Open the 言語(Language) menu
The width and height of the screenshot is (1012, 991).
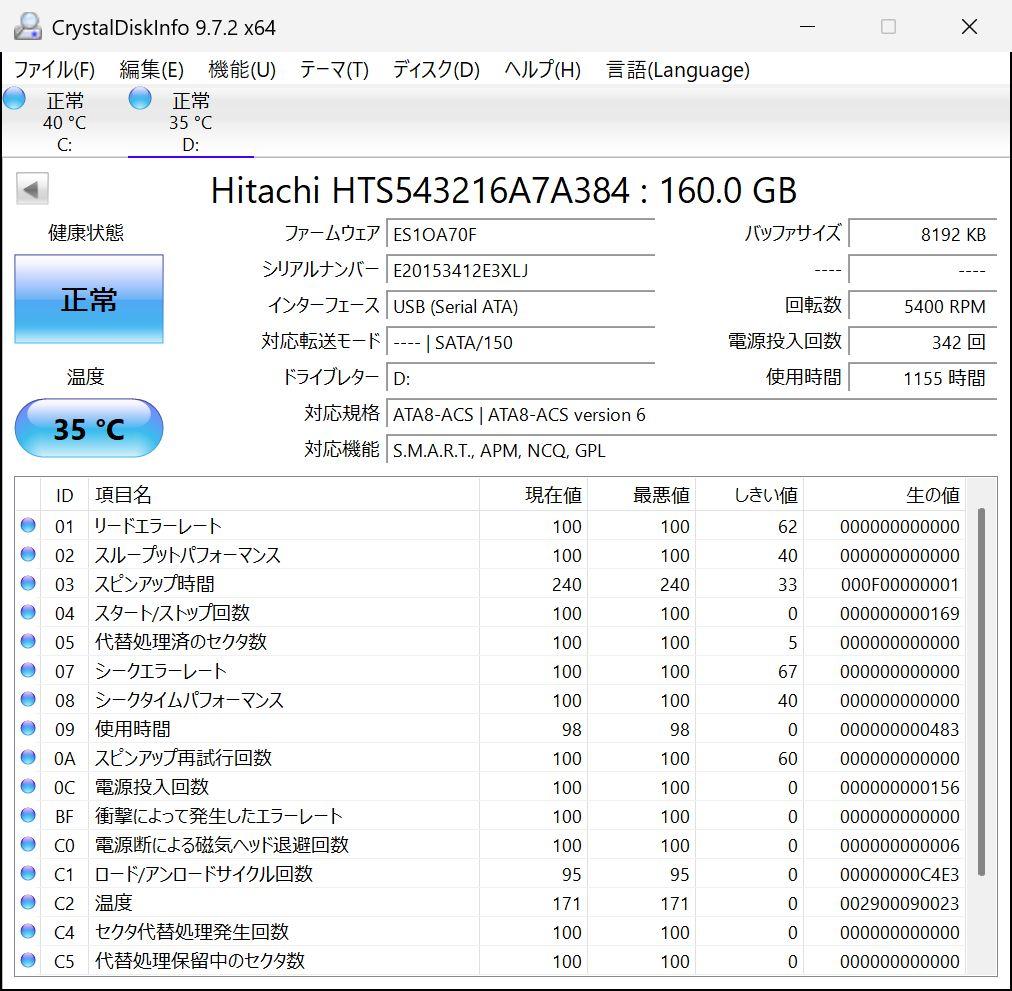(678, 70)
